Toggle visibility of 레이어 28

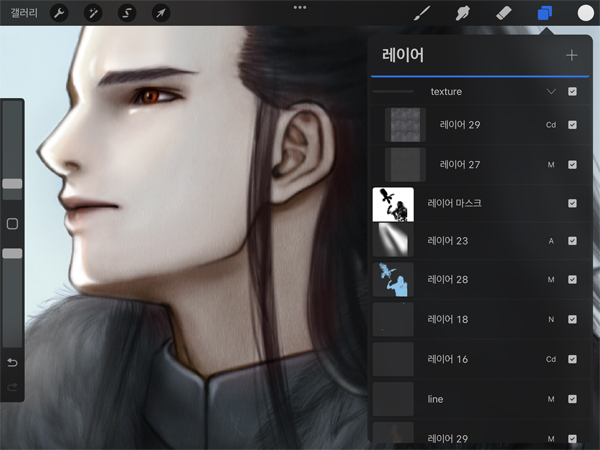coord(572,280)
